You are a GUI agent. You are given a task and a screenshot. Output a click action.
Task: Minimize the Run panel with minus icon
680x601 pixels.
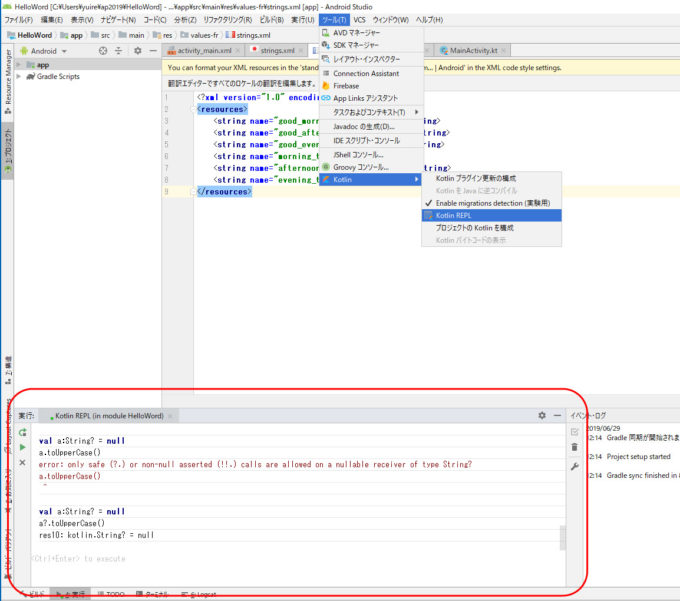pos(557,415)
